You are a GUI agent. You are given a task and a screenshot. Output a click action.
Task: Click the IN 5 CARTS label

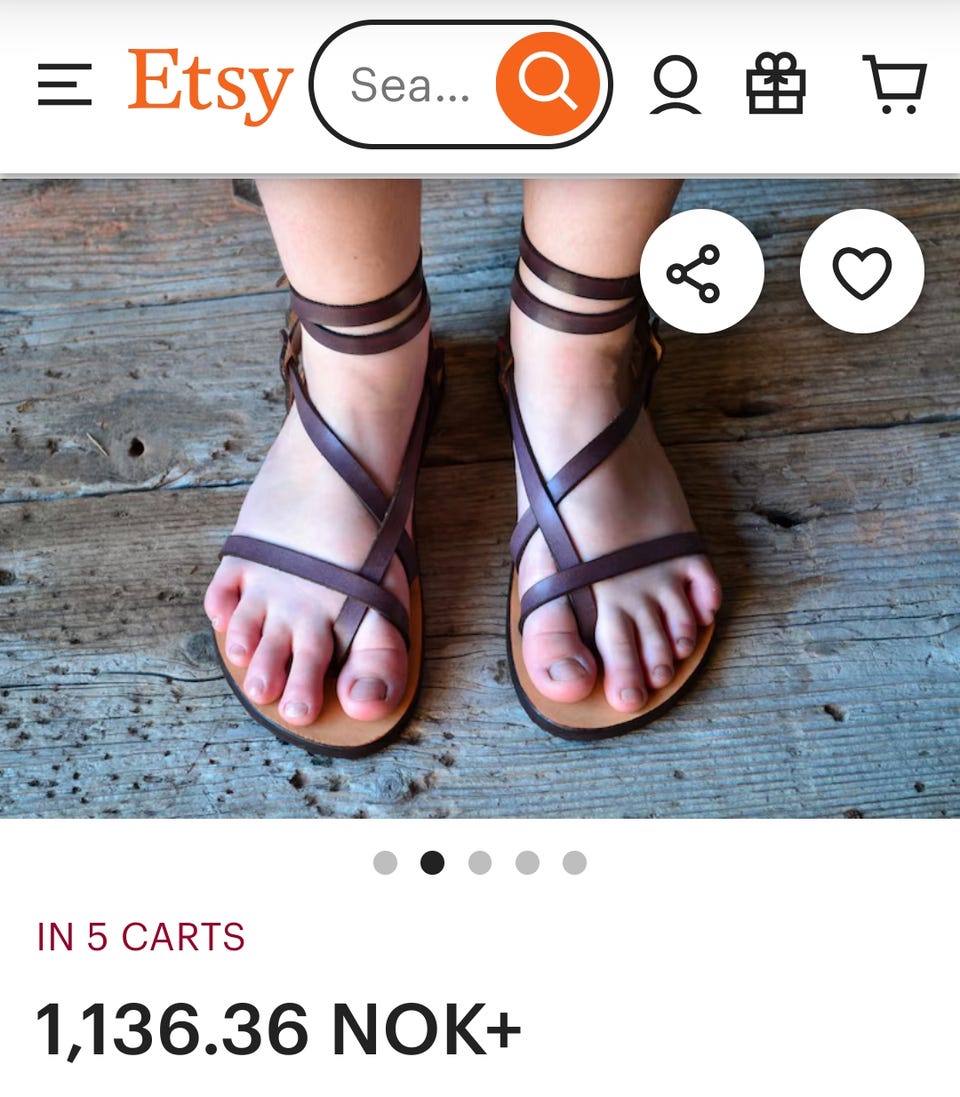point(141,937)
